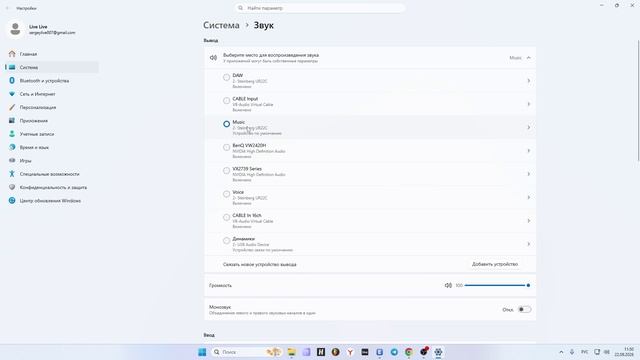Open clock and date in taskbar
The height and width of the screenshot is (360, 640).
[624, 352]
